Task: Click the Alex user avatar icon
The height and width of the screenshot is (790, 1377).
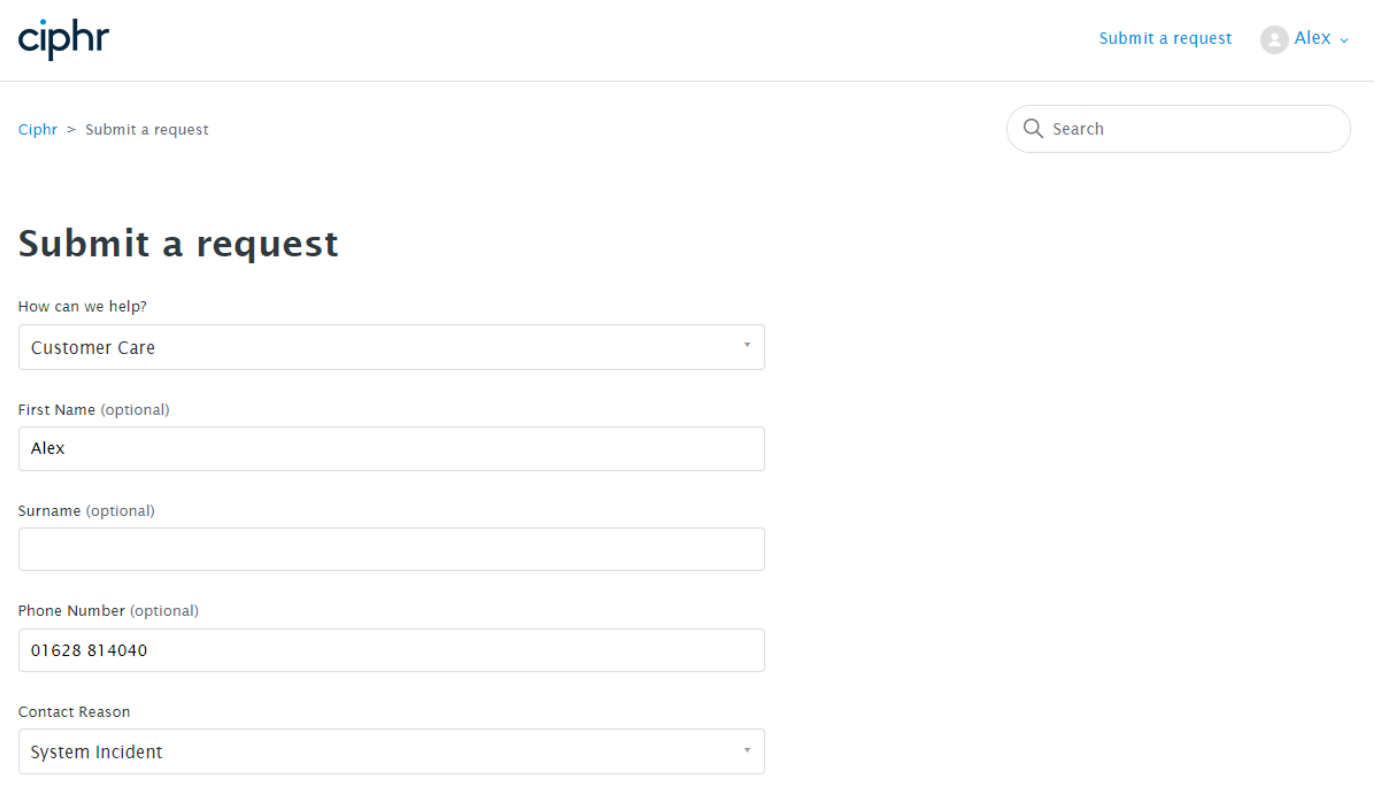Action: (x=1274, y=39)
